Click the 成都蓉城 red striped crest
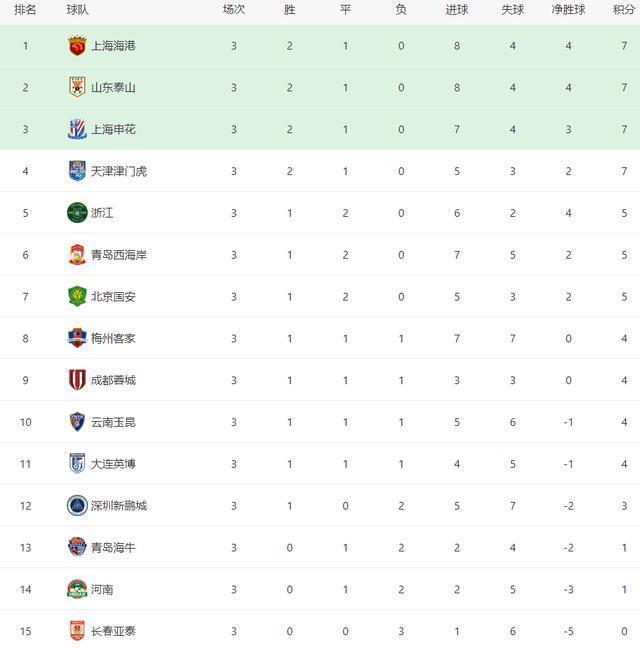Image resolution: width=640 pixels, height=648 pixels. click(77, 380)
